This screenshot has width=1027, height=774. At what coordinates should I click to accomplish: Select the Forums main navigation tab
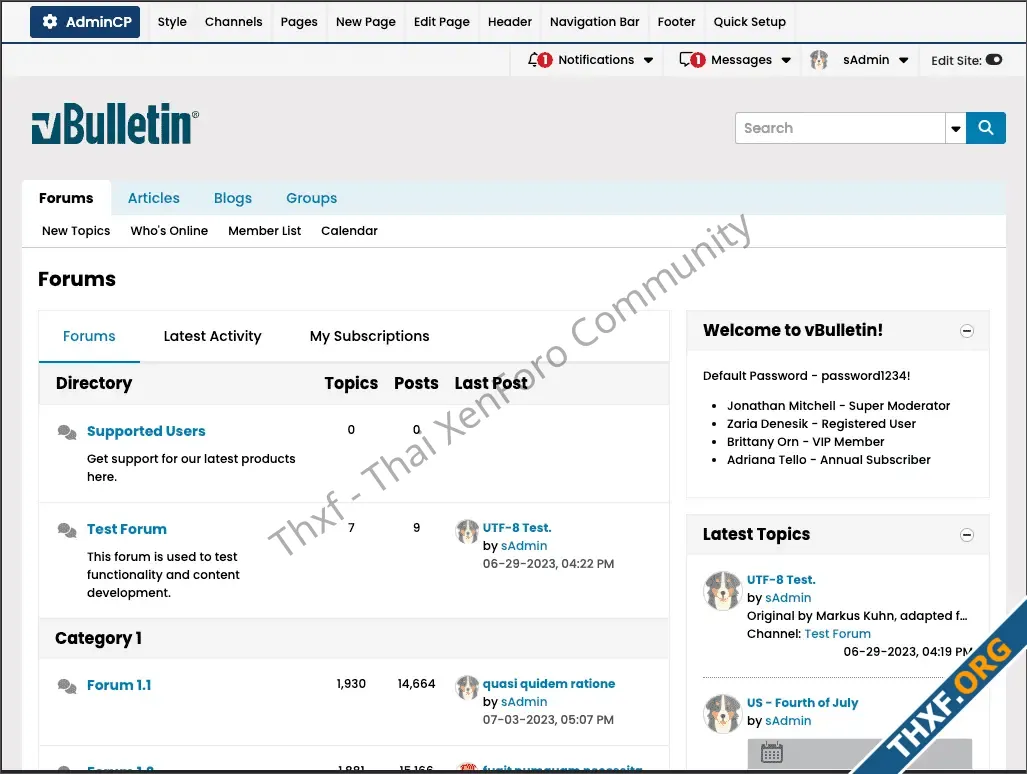pyautogui.click(x=66, y=198)
